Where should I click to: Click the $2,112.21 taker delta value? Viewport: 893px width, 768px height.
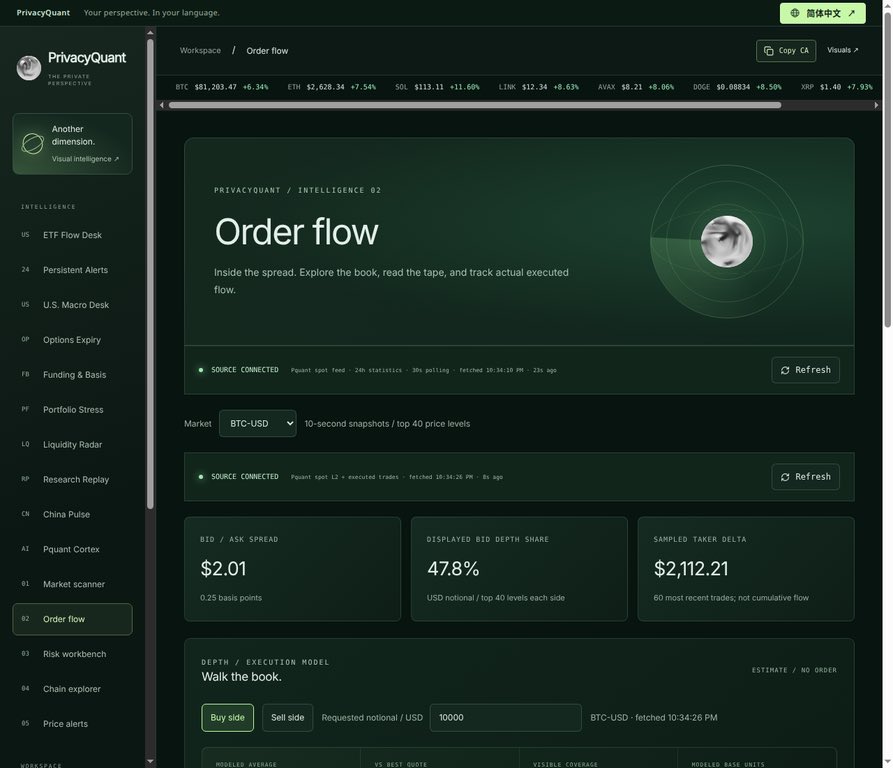[x=691, y=569]
